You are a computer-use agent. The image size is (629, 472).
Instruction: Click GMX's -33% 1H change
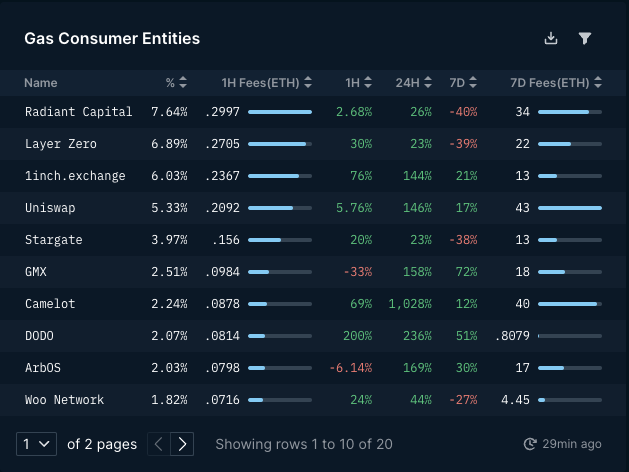click(358, 272)
